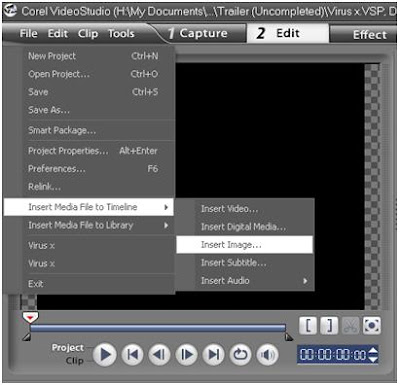Open the Edit menu in the menu bar
This screenshot has width=400, height=385.
pos(58,34)
